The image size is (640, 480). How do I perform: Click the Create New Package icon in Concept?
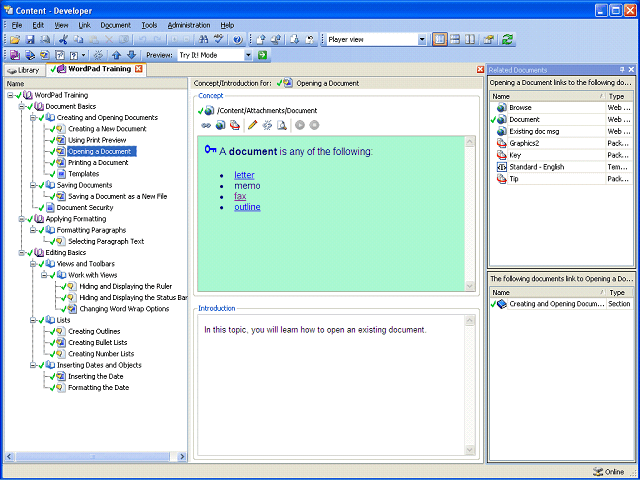tap(235, 125)
